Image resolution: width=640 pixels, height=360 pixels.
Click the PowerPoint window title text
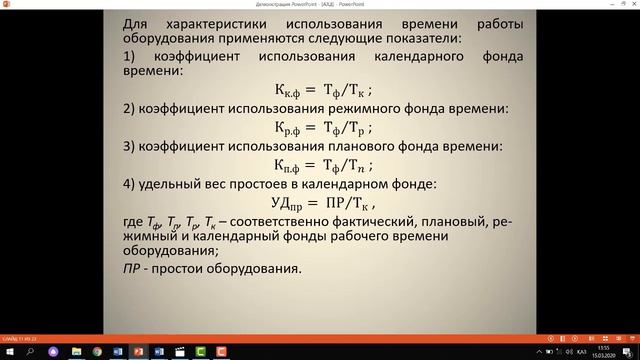pyautogui.click(x=310, y=4)
